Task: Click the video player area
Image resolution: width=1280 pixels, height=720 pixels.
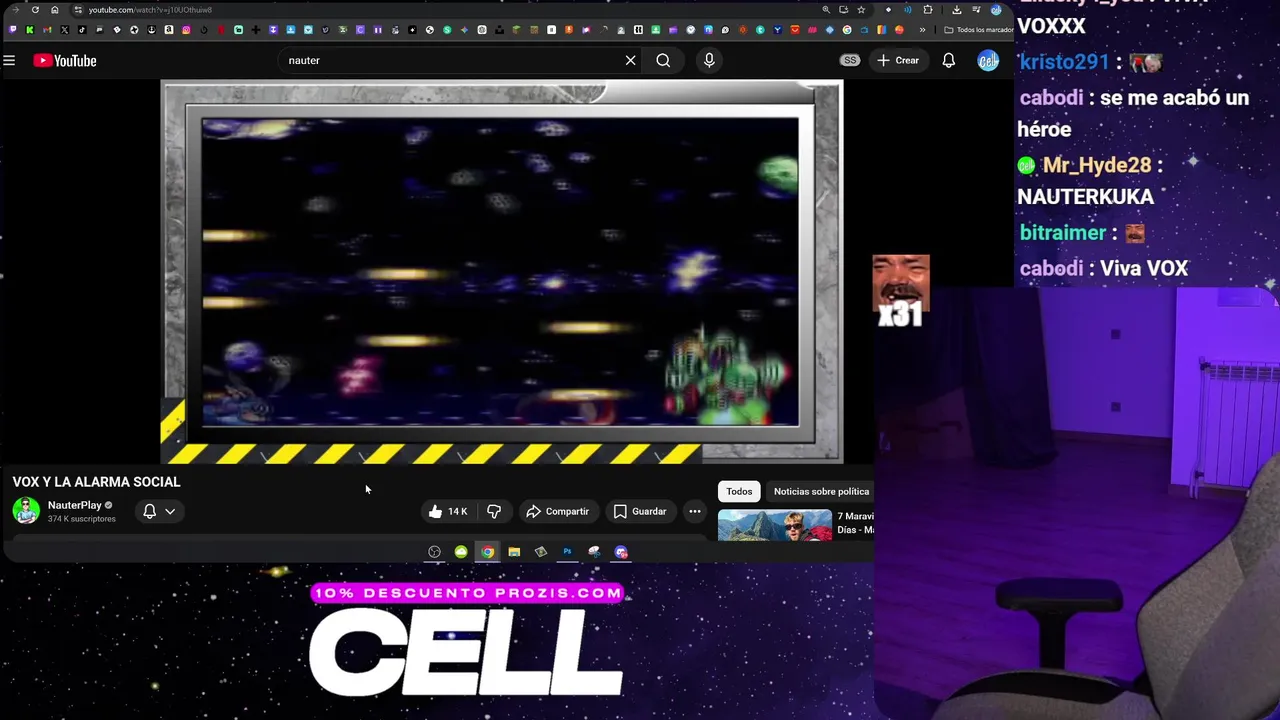Action: (x=502, y=273)
